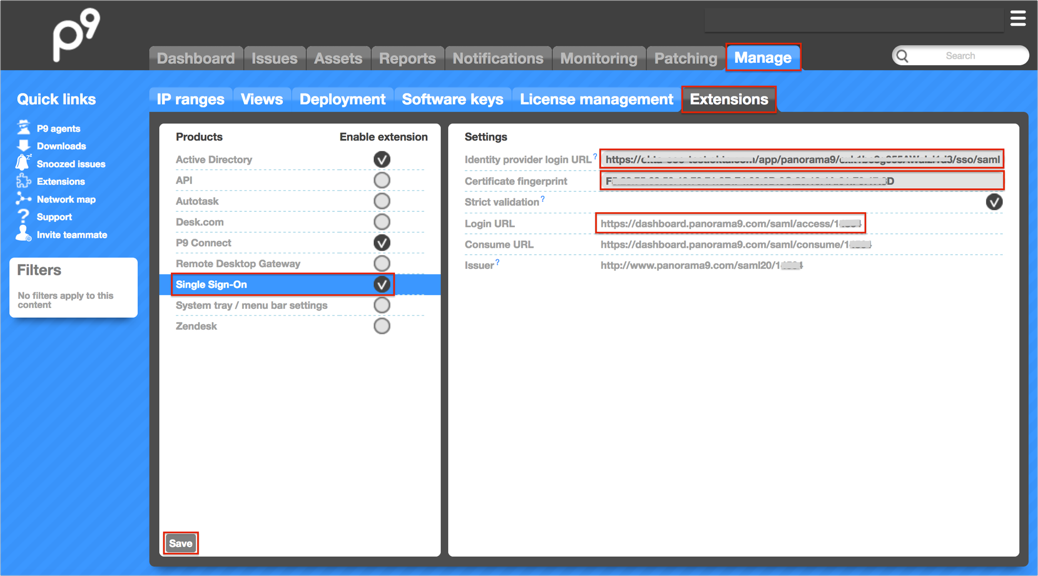Turn on the Zendesk extension

(x=382, y=326)
